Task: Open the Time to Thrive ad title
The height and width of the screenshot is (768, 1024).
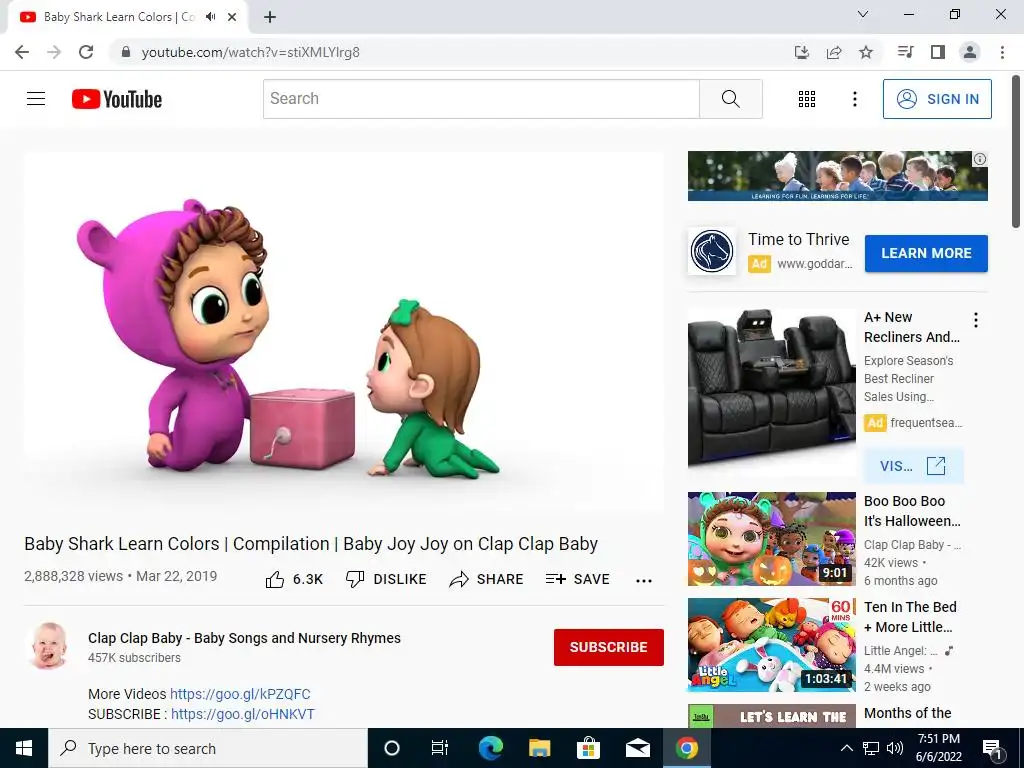Action: coord(799,239)
